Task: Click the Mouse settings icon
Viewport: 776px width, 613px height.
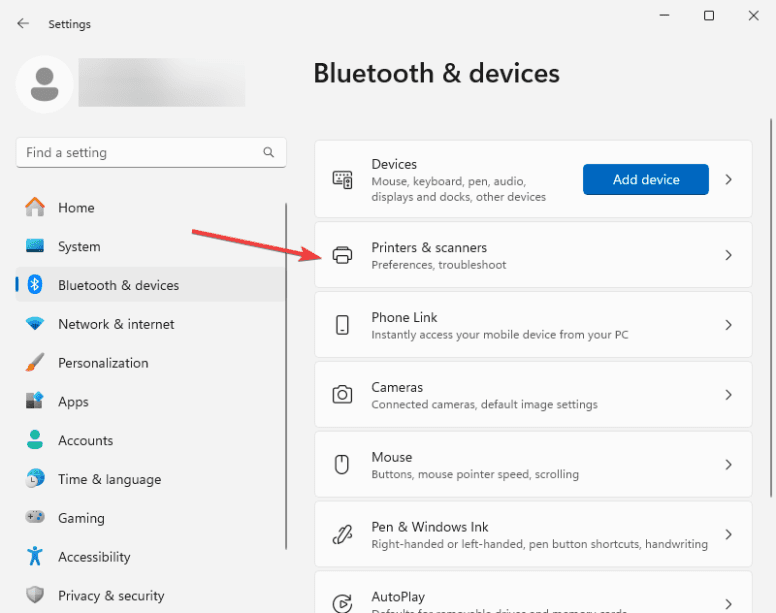Action: 342,465
